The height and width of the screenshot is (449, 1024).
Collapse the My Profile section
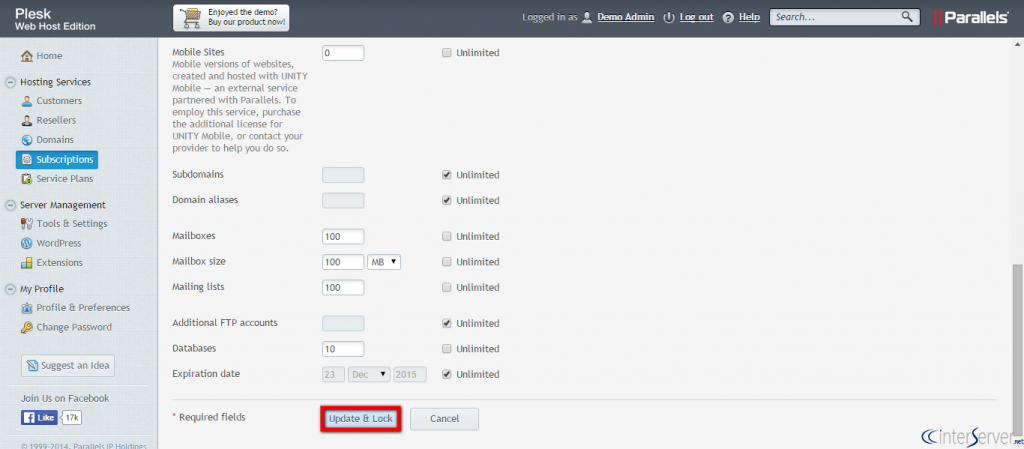pos(10,289)
